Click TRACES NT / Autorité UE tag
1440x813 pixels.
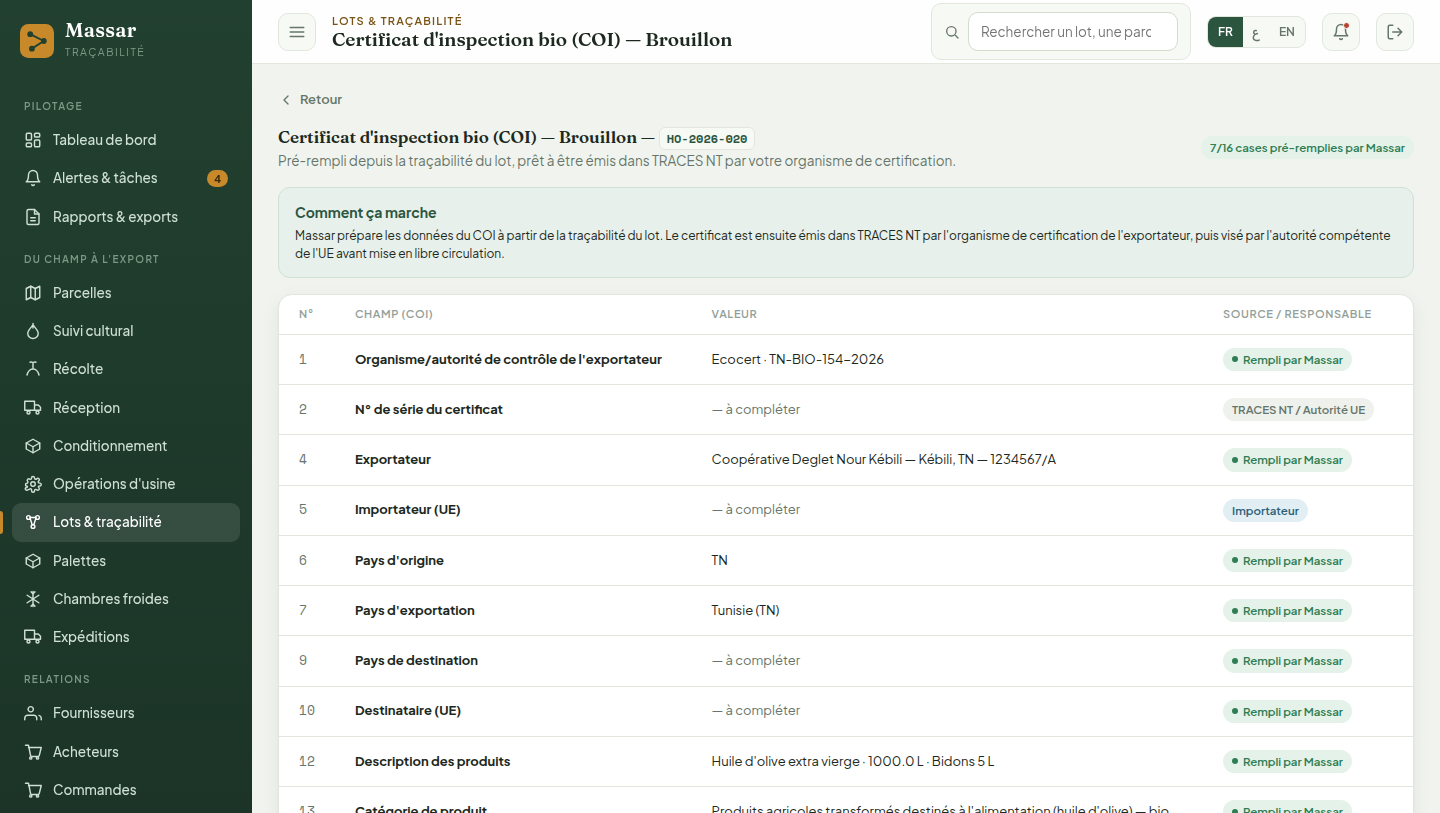[1298, 410]
